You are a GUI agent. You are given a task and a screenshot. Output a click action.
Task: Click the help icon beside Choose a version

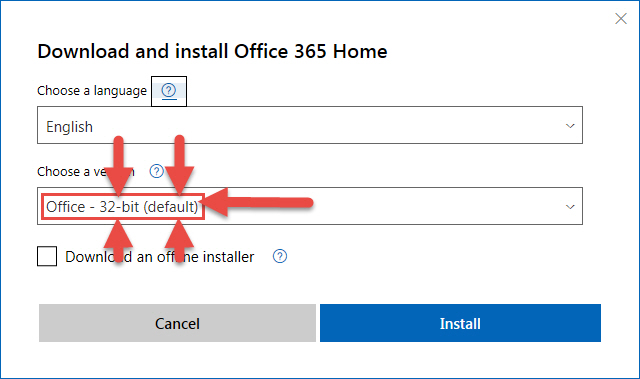click(156, 171)
